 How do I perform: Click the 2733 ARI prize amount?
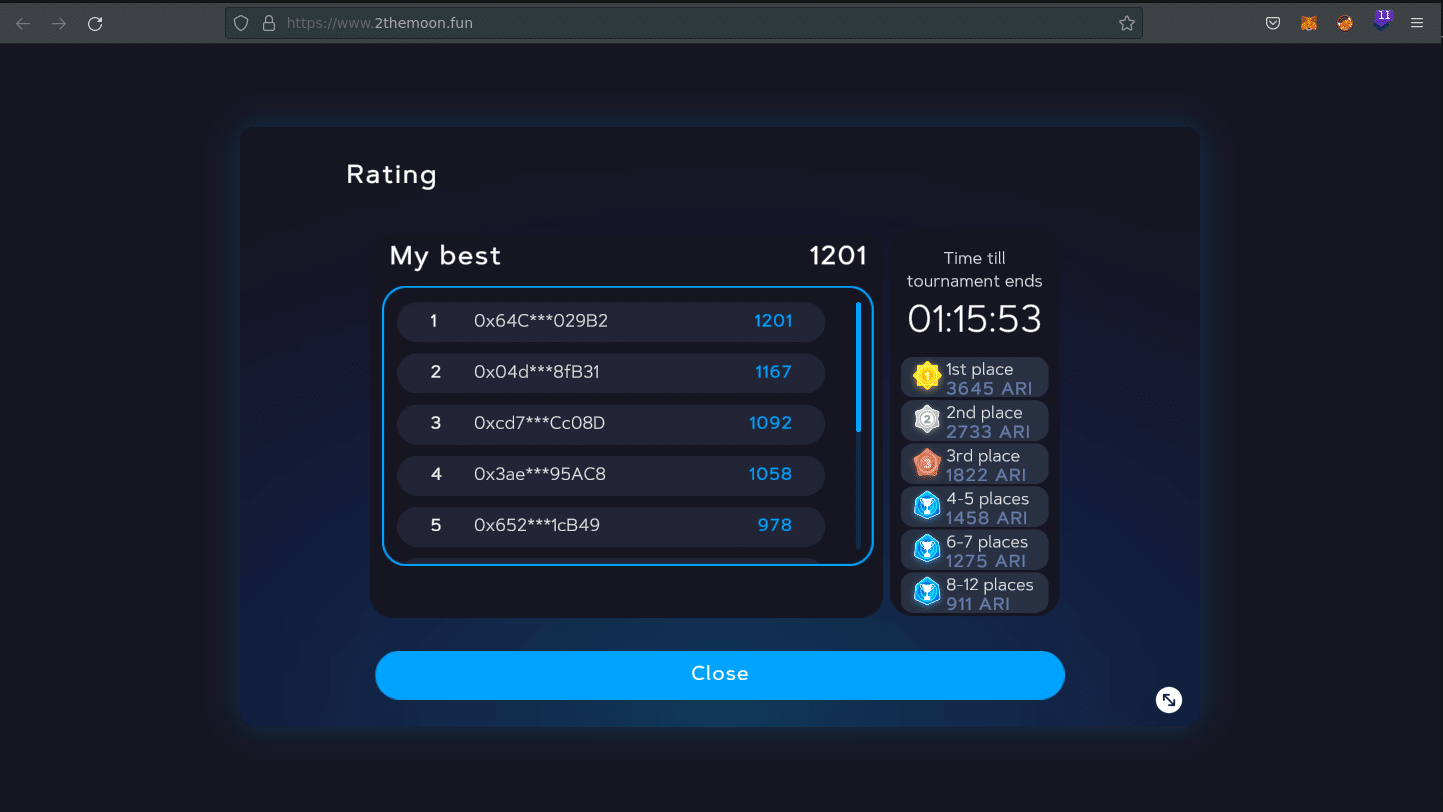[x=989, y=432]
